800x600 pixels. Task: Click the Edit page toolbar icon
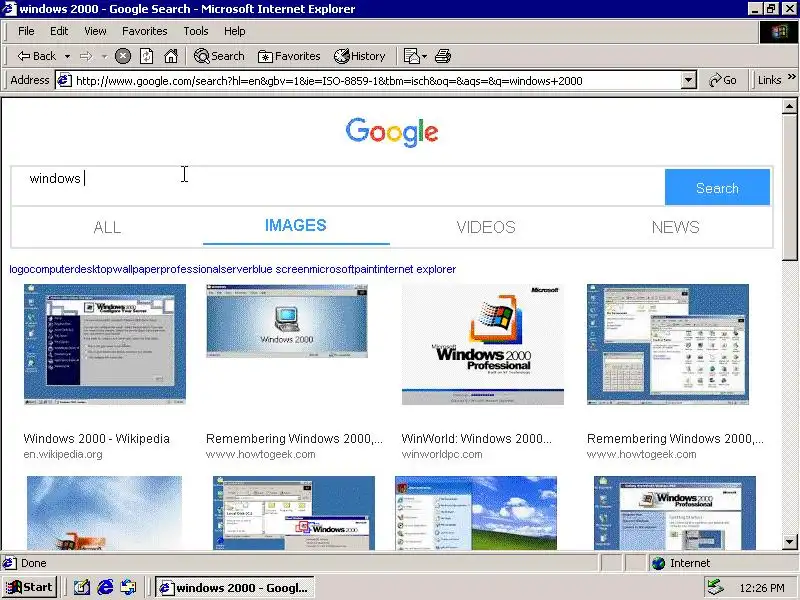pyautogui.click(x=411, y=56)
